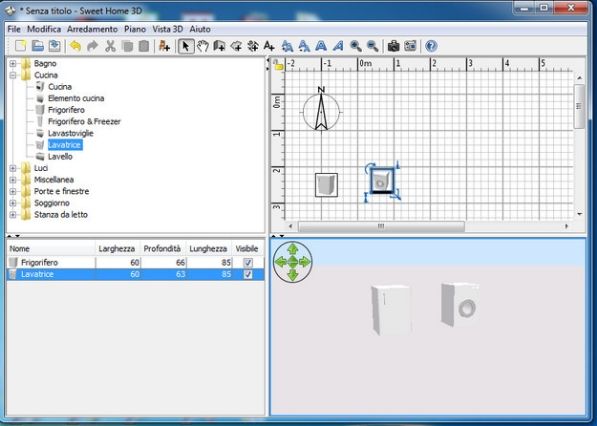597x426 pixels.
Task: Activate the Pan hand tool
Action: coord(203,46)
